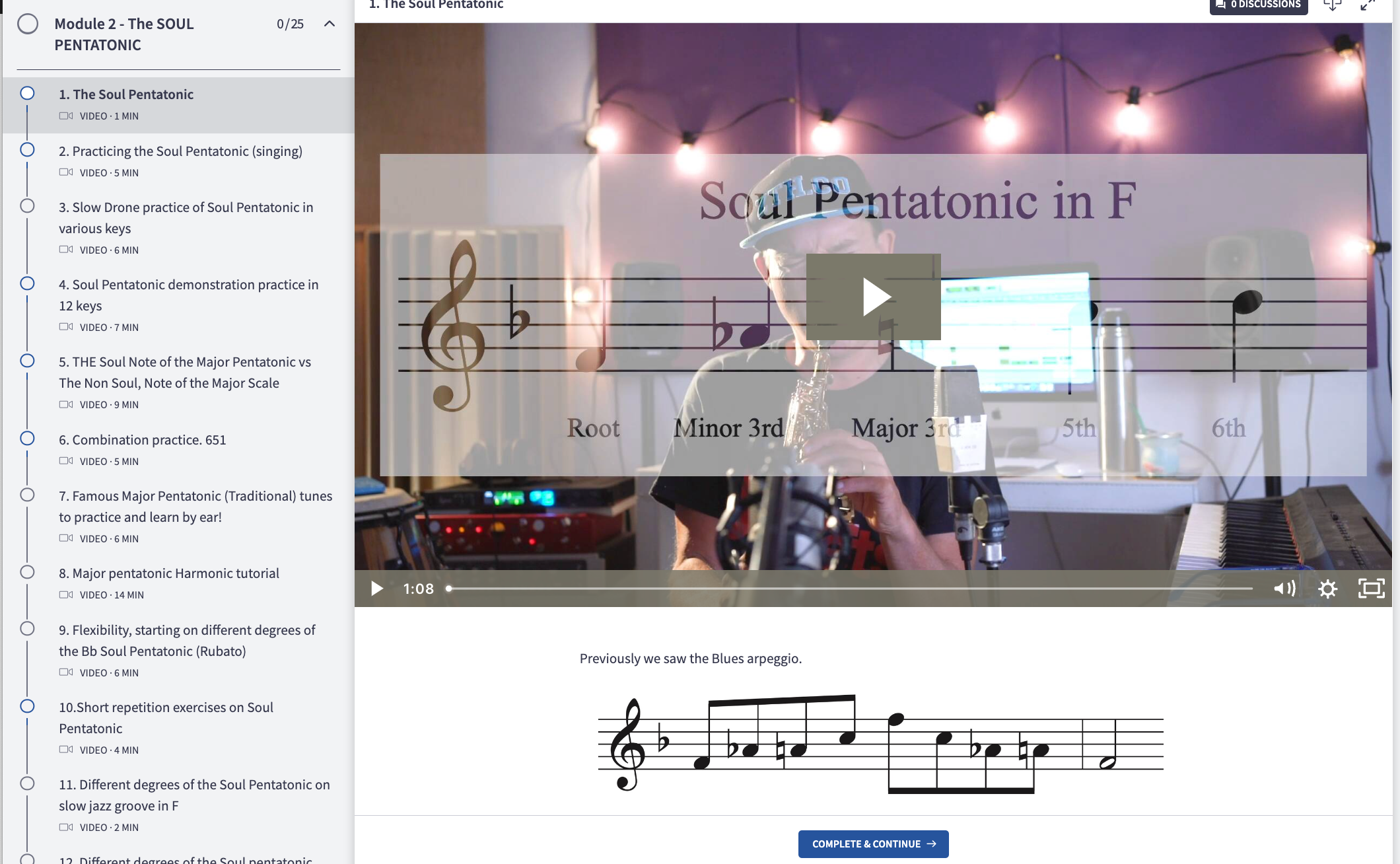The width and height of the screenshot is (1400, 864).
Task: Collapse Module 2 with the chevron
Action: tap(330, 24)
